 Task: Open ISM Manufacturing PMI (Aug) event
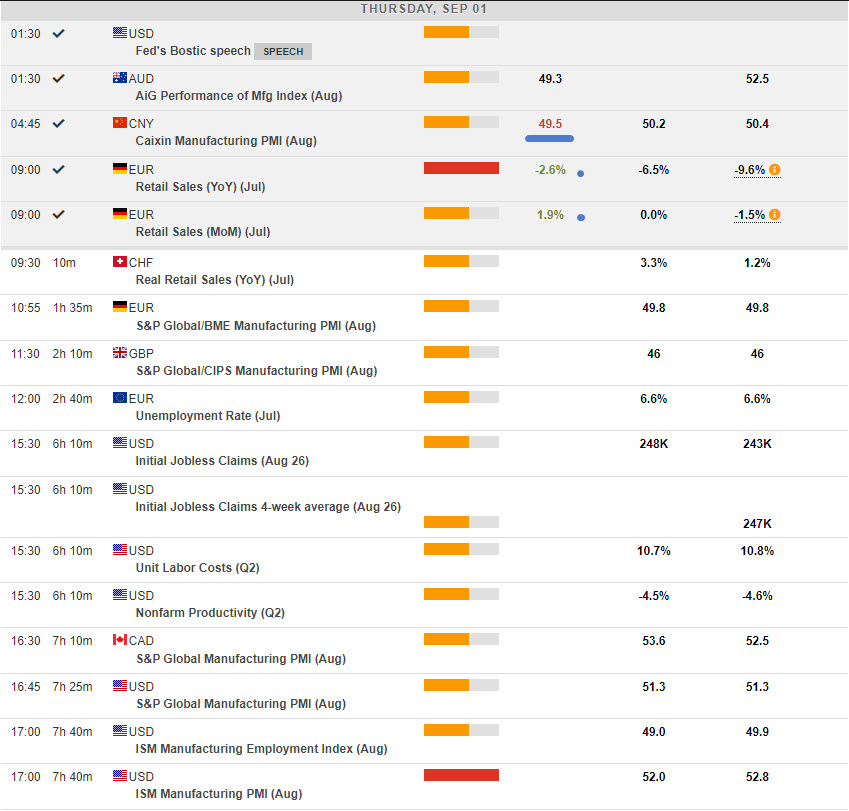click(218, 794)
